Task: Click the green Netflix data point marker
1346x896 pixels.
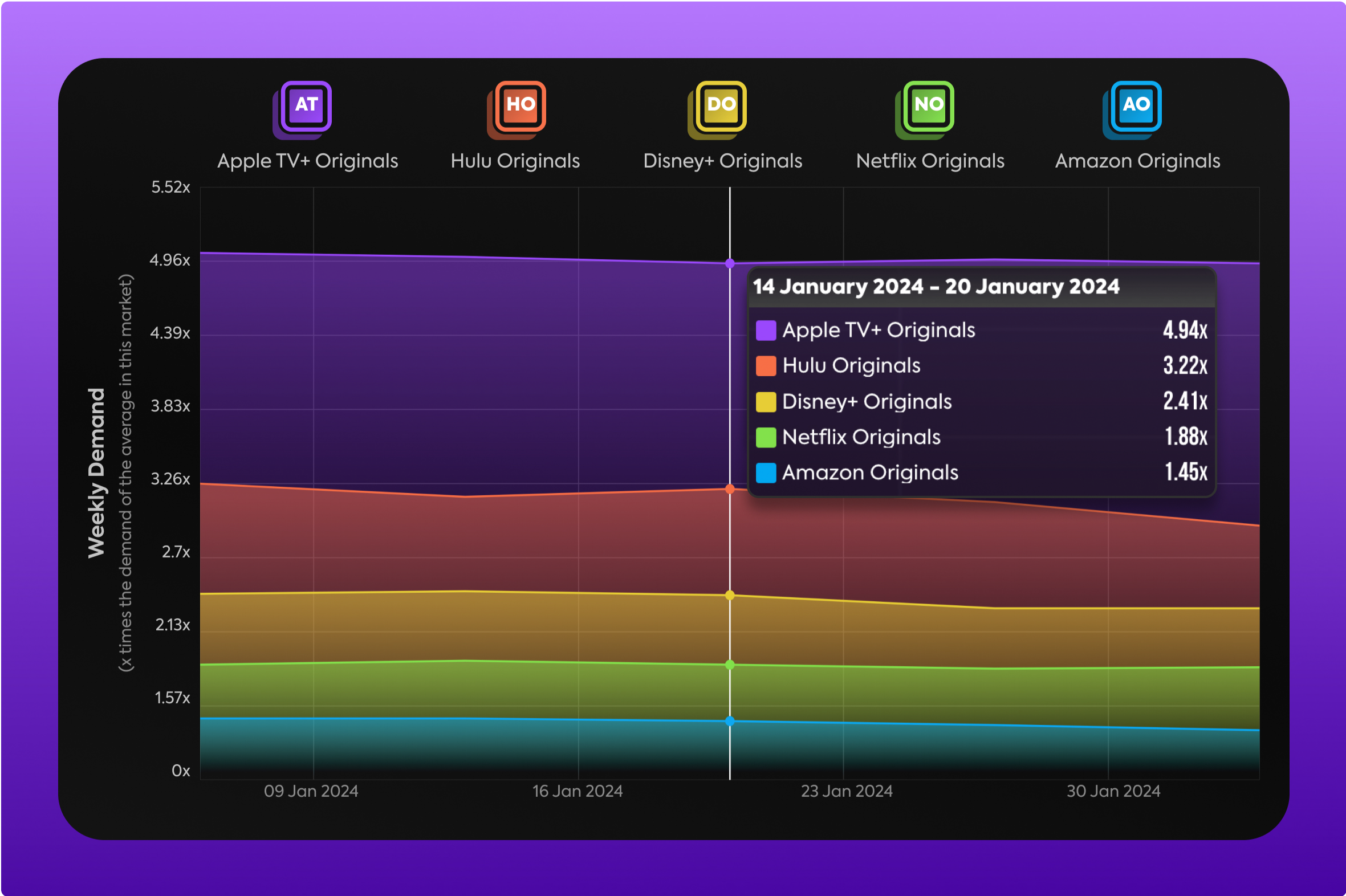Action: coord(730,665)
